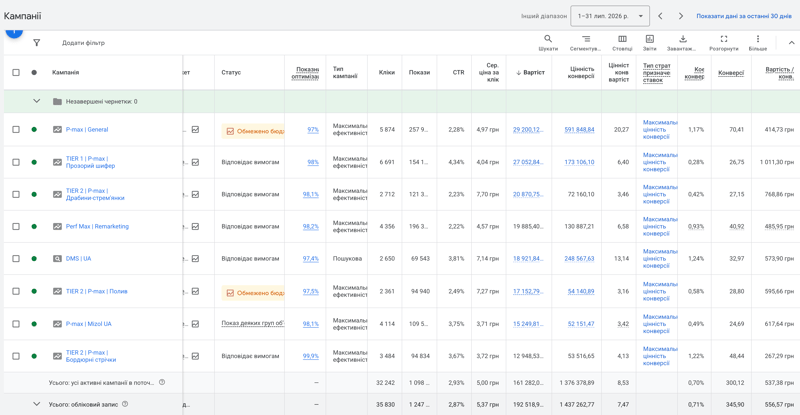This screenshot has width=800, height=415.
Task: Open the Segment (Сегментувати) tool
Action: tap(585, 42)
